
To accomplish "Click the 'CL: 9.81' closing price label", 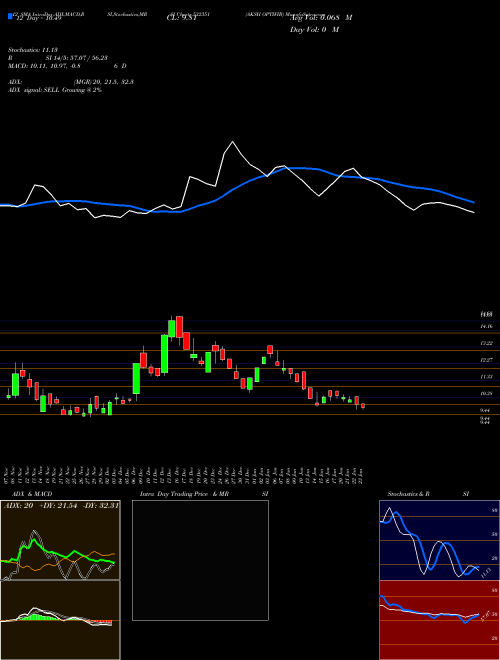I will click(181, 18).
